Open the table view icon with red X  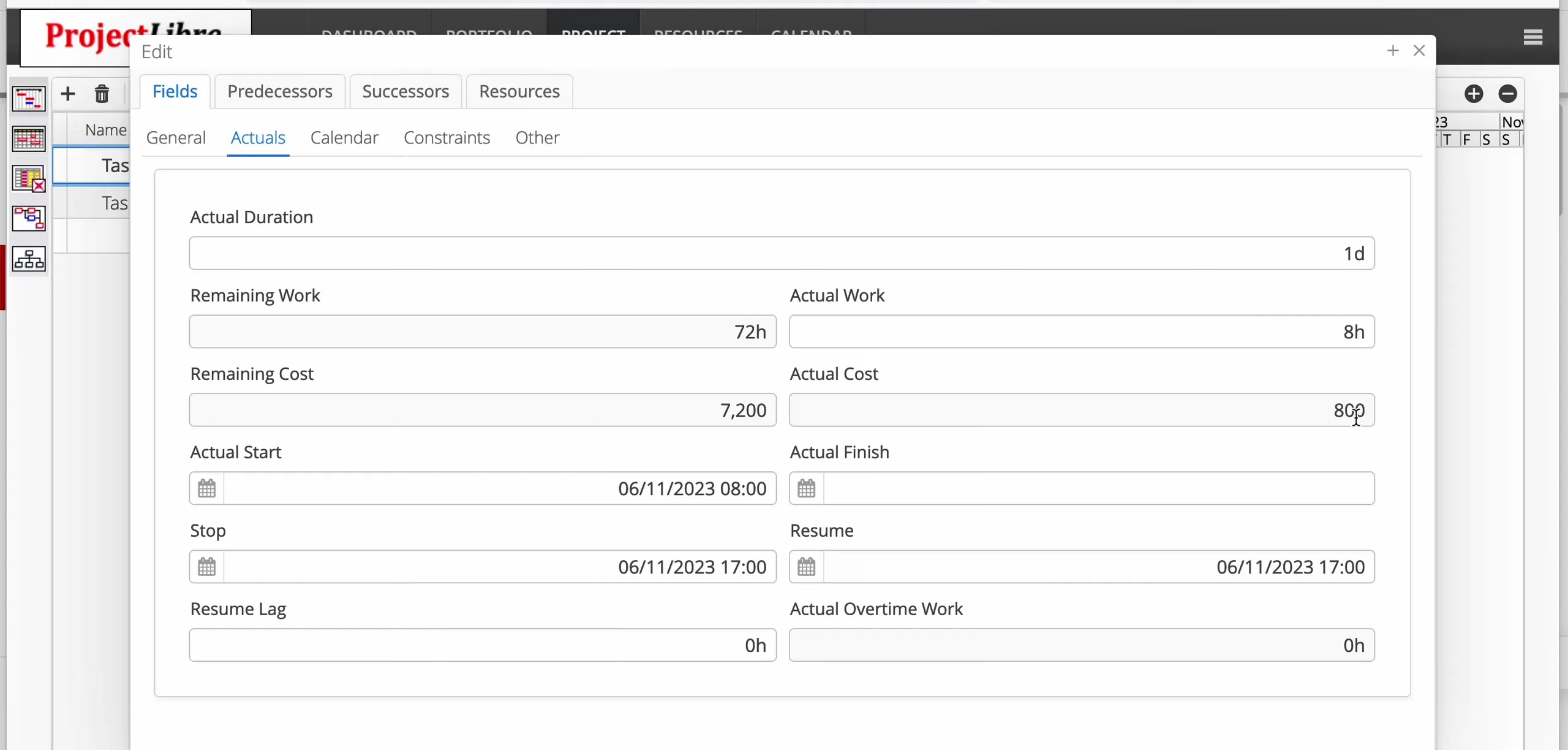click(29, 179)
